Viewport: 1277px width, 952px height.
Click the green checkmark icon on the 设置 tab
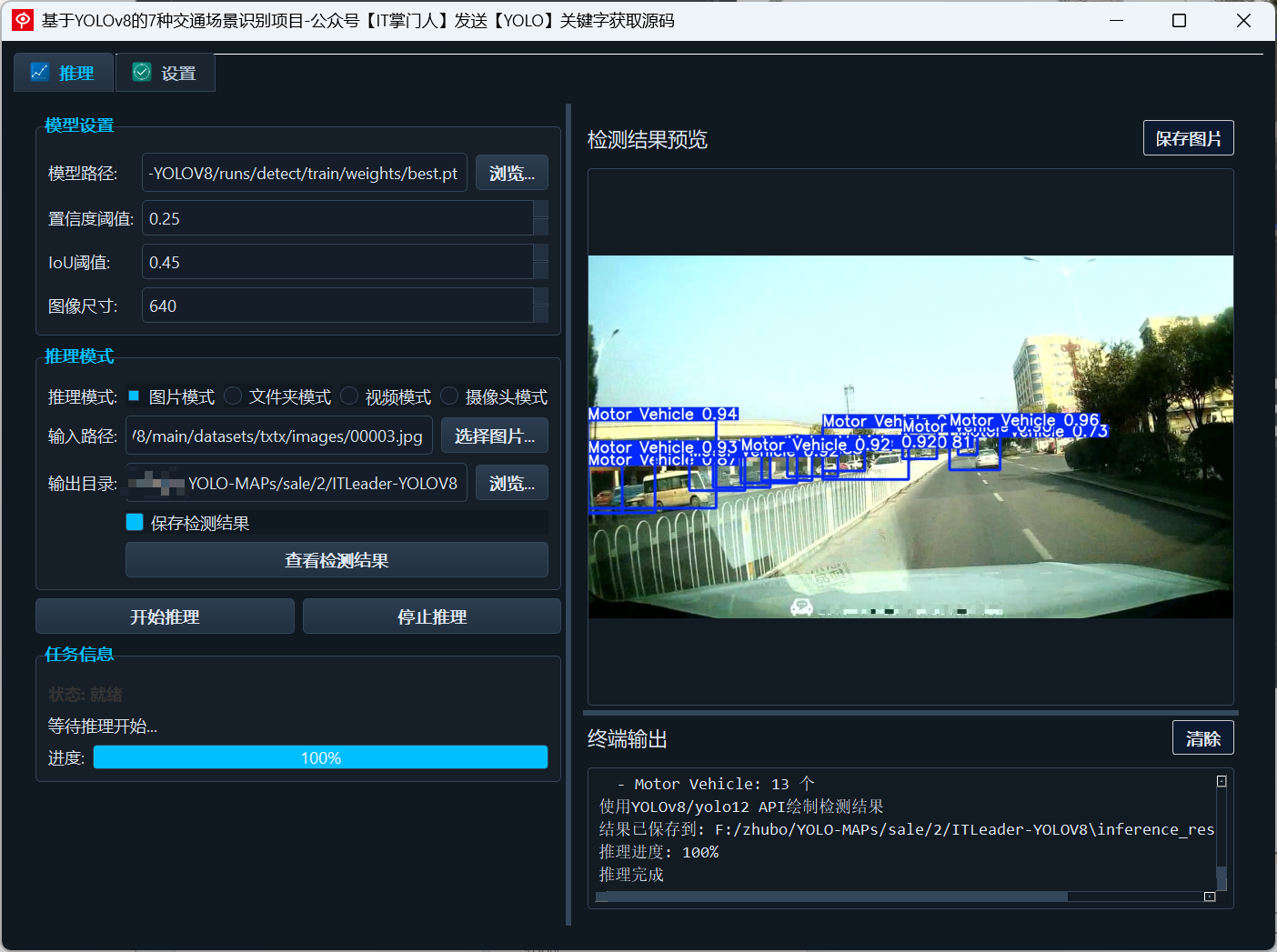(x=141, y=71)
